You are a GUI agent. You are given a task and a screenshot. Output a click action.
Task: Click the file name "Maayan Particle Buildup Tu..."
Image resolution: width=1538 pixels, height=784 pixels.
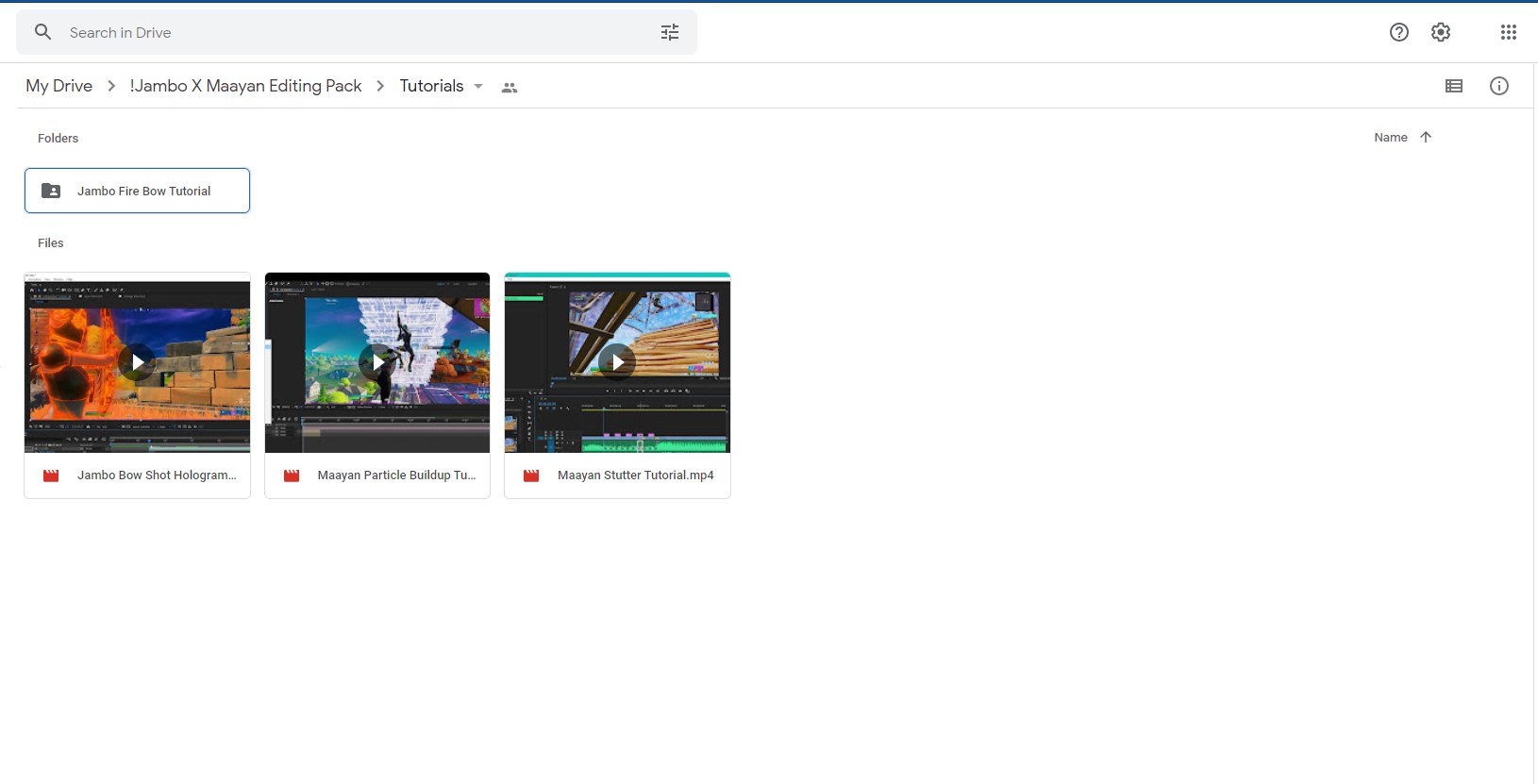396,475
